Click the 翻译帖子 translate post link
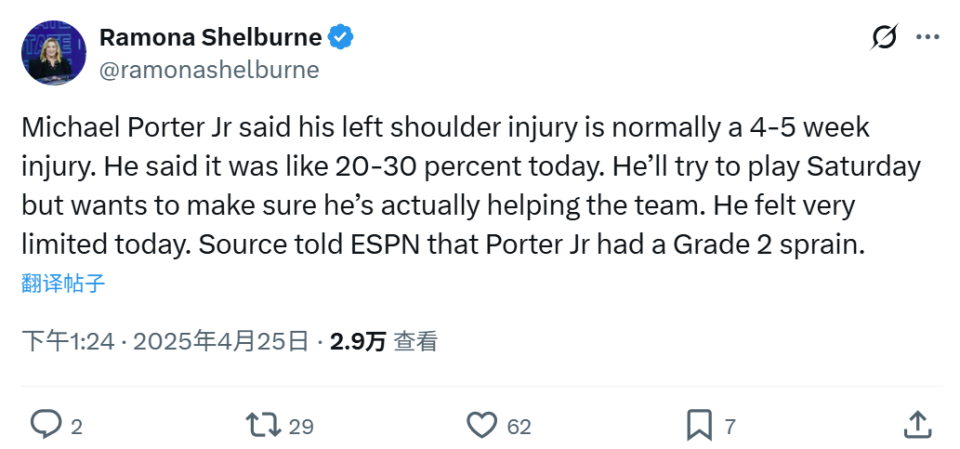960x449 pixels. [x=63, y=283]
